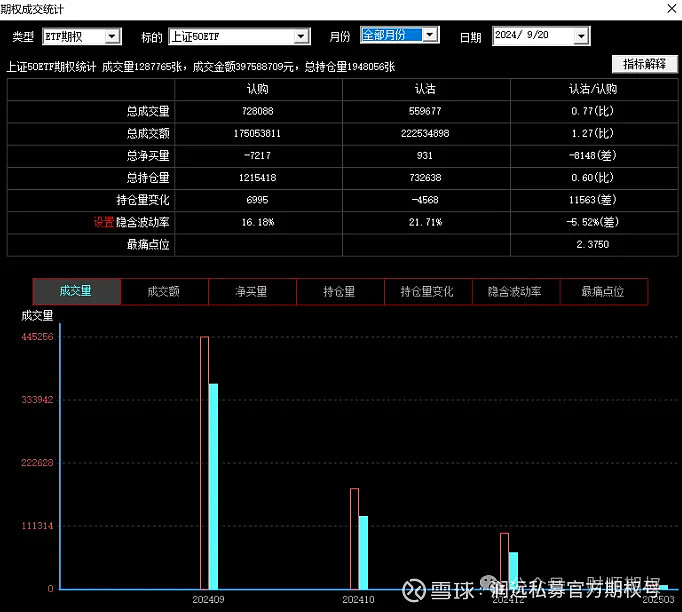Viewport: 682px width, 612px height.
Task: Click the put volume value 559677
Action: [425, 111]
